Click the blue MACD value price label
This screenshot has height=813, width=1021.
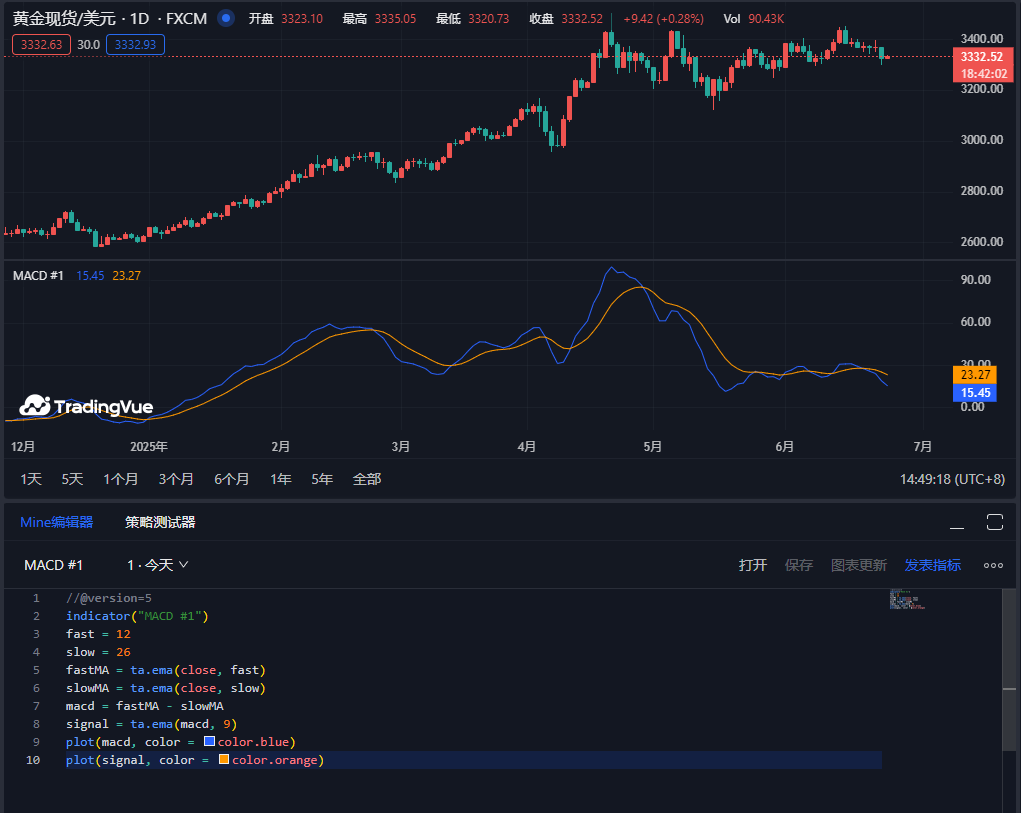point(975,393)
